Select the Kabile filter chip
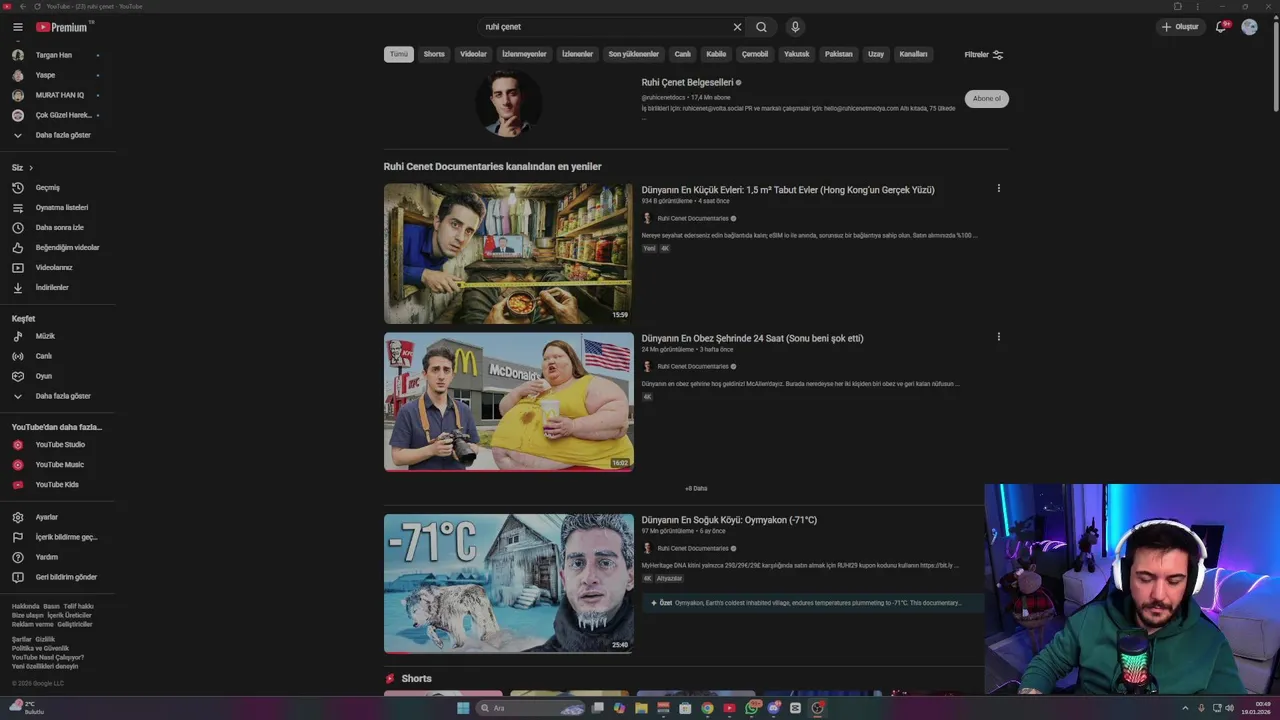This screenshot has width=1280, height=720. point(716,54)
